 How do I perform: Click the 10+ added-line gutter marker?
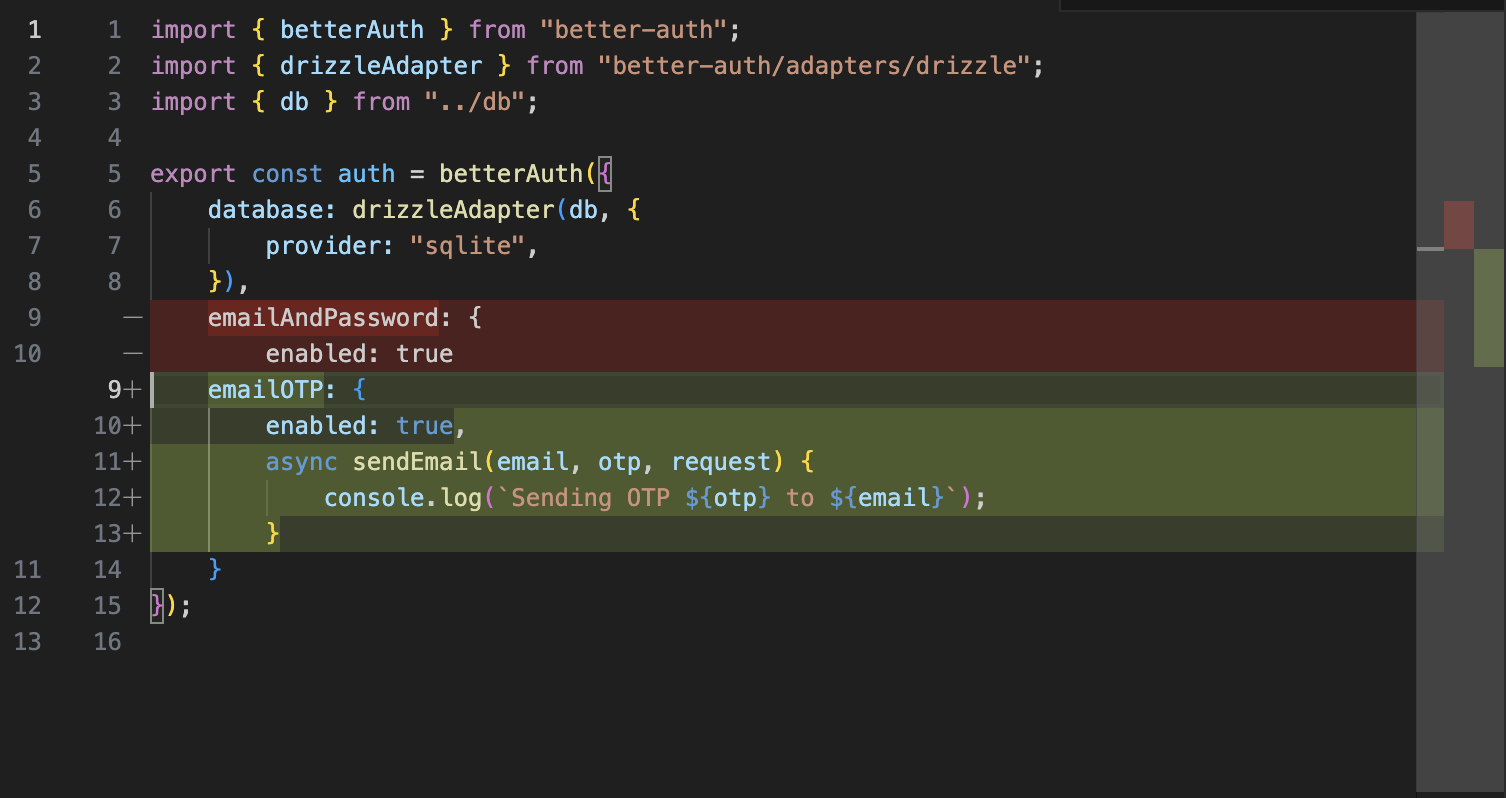tap(118, 426)
